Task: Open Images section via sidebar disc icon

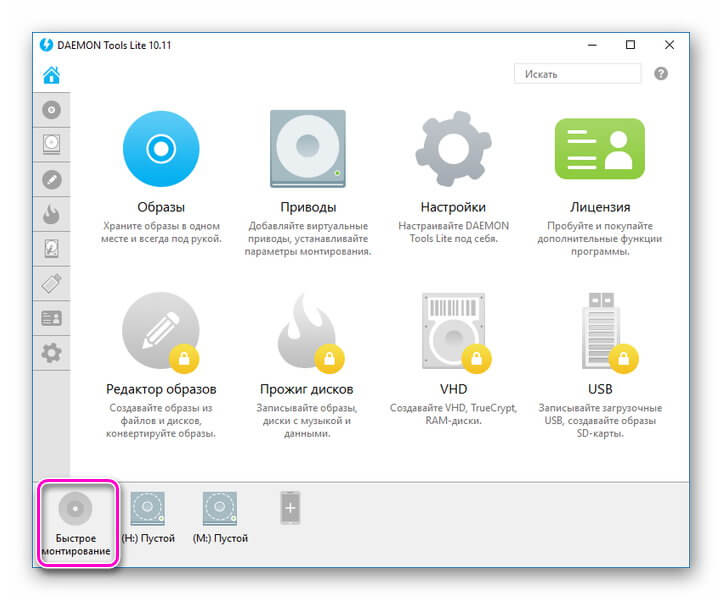Action: tap(52, 110)
